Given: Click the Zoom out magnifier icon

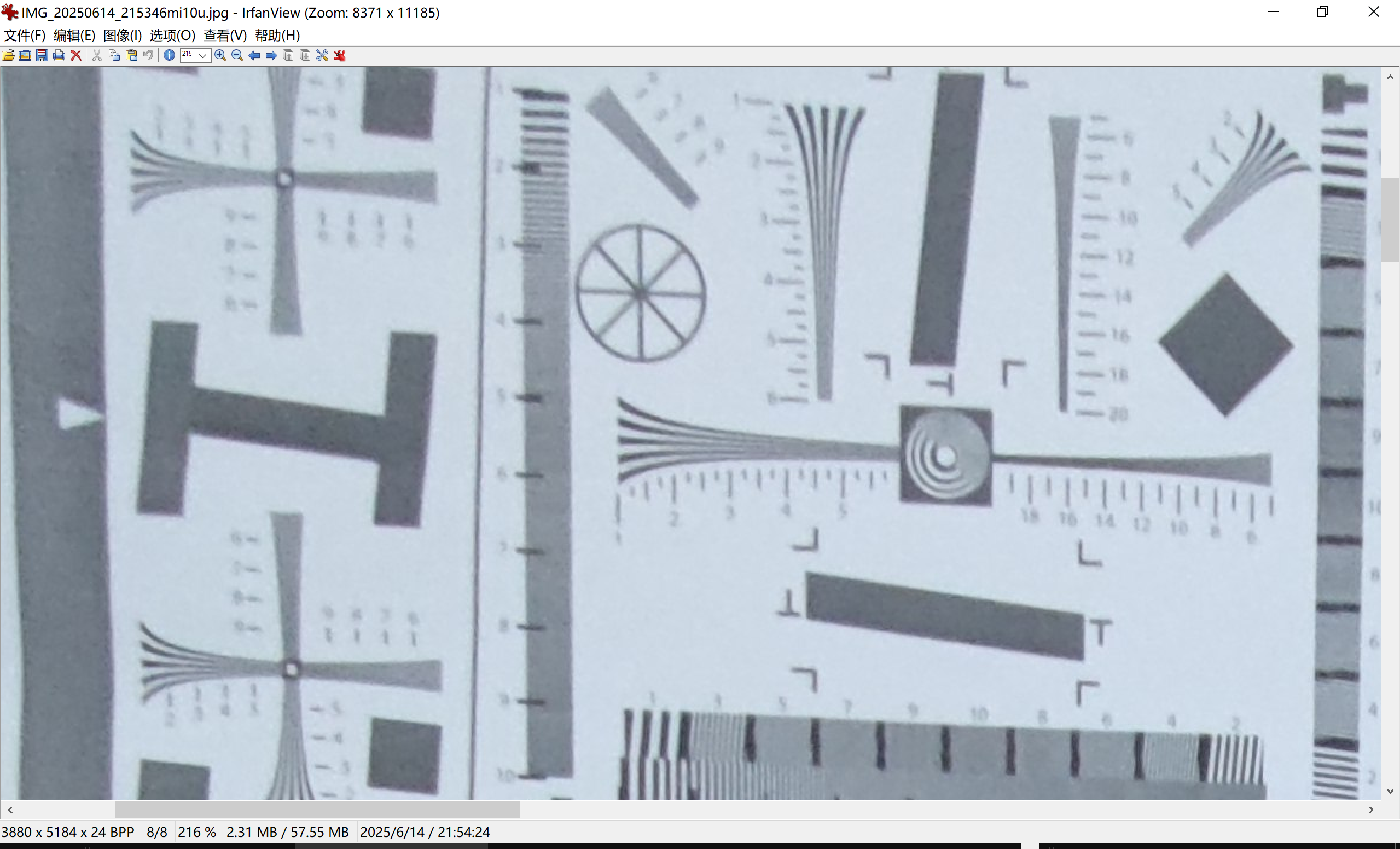Looking at the screenshot, I should [x=237, y=55].
